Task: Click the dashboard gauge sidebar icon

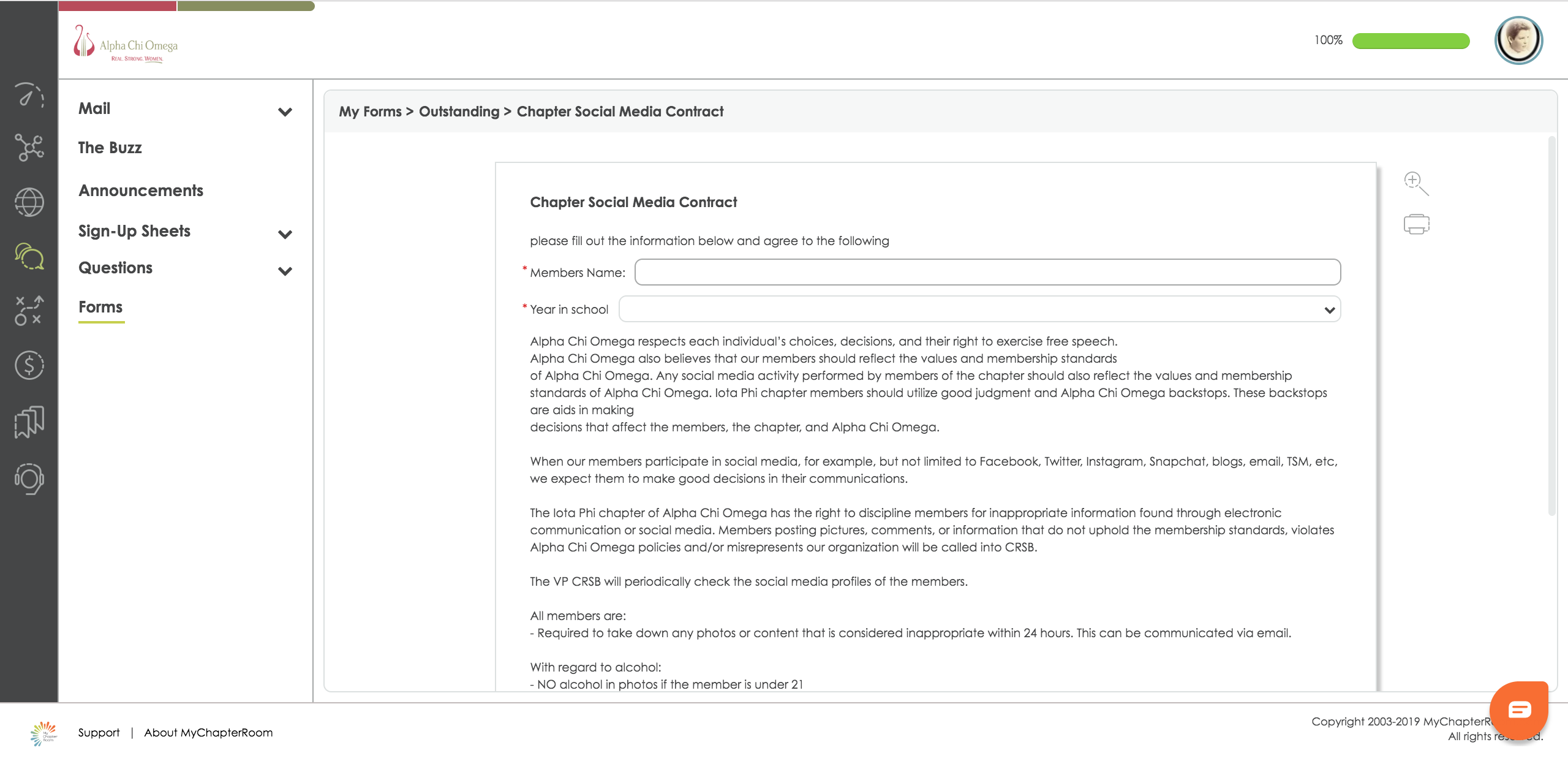Action: coord(29,96)
